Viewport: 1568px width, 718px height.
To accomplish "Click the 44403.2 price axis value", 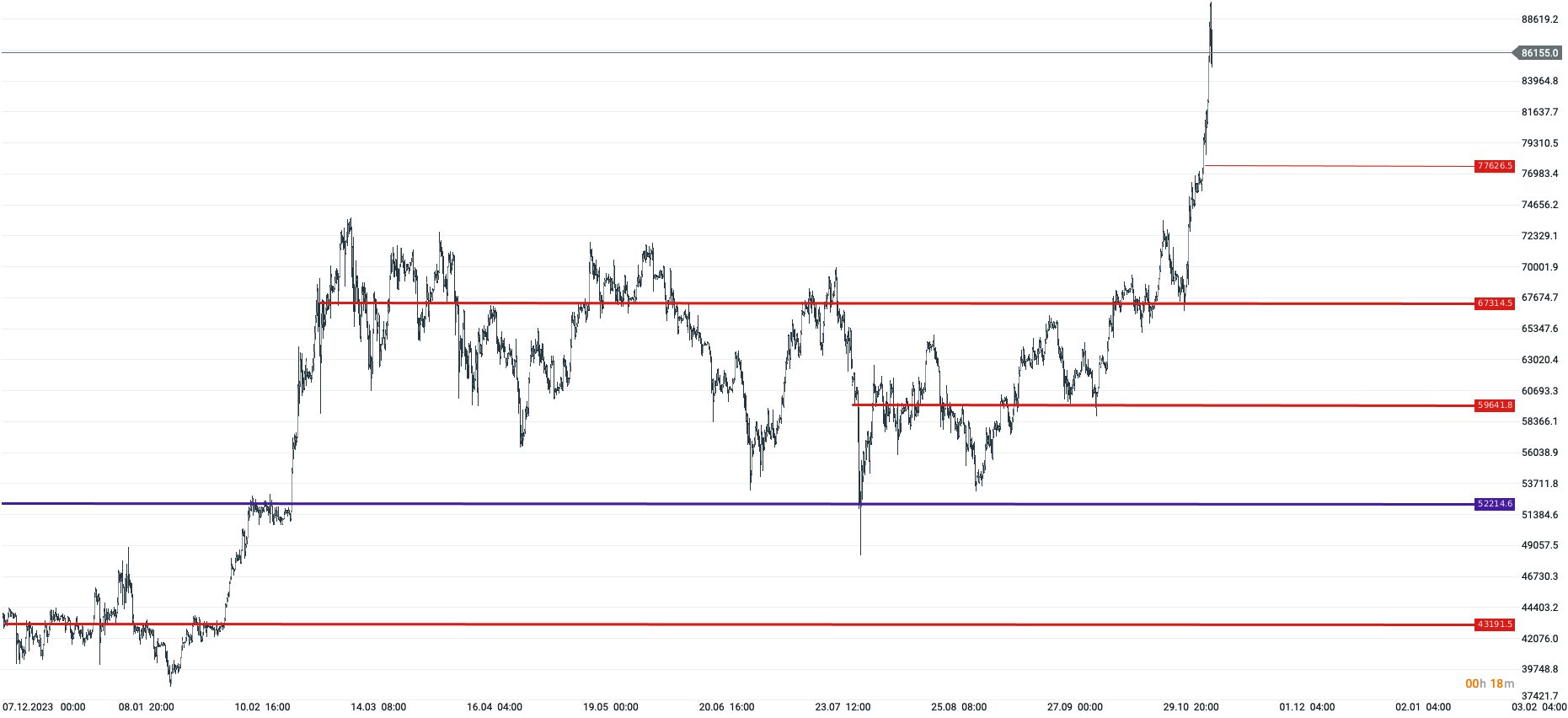I will click(1539, 608).
